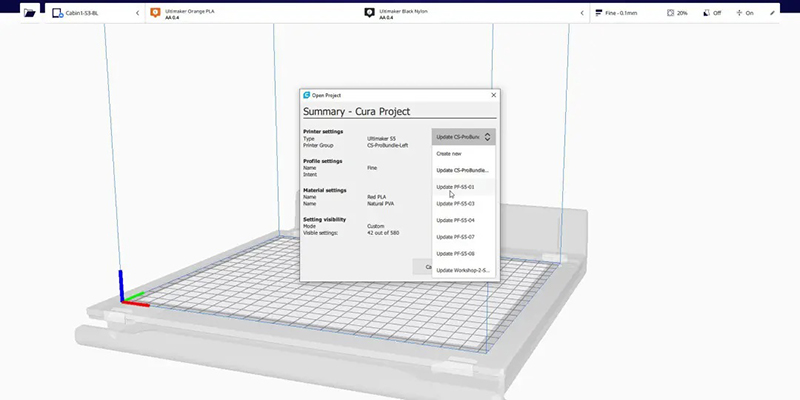Open the Update CS-ProBundle combo box

tap(463, 136)
